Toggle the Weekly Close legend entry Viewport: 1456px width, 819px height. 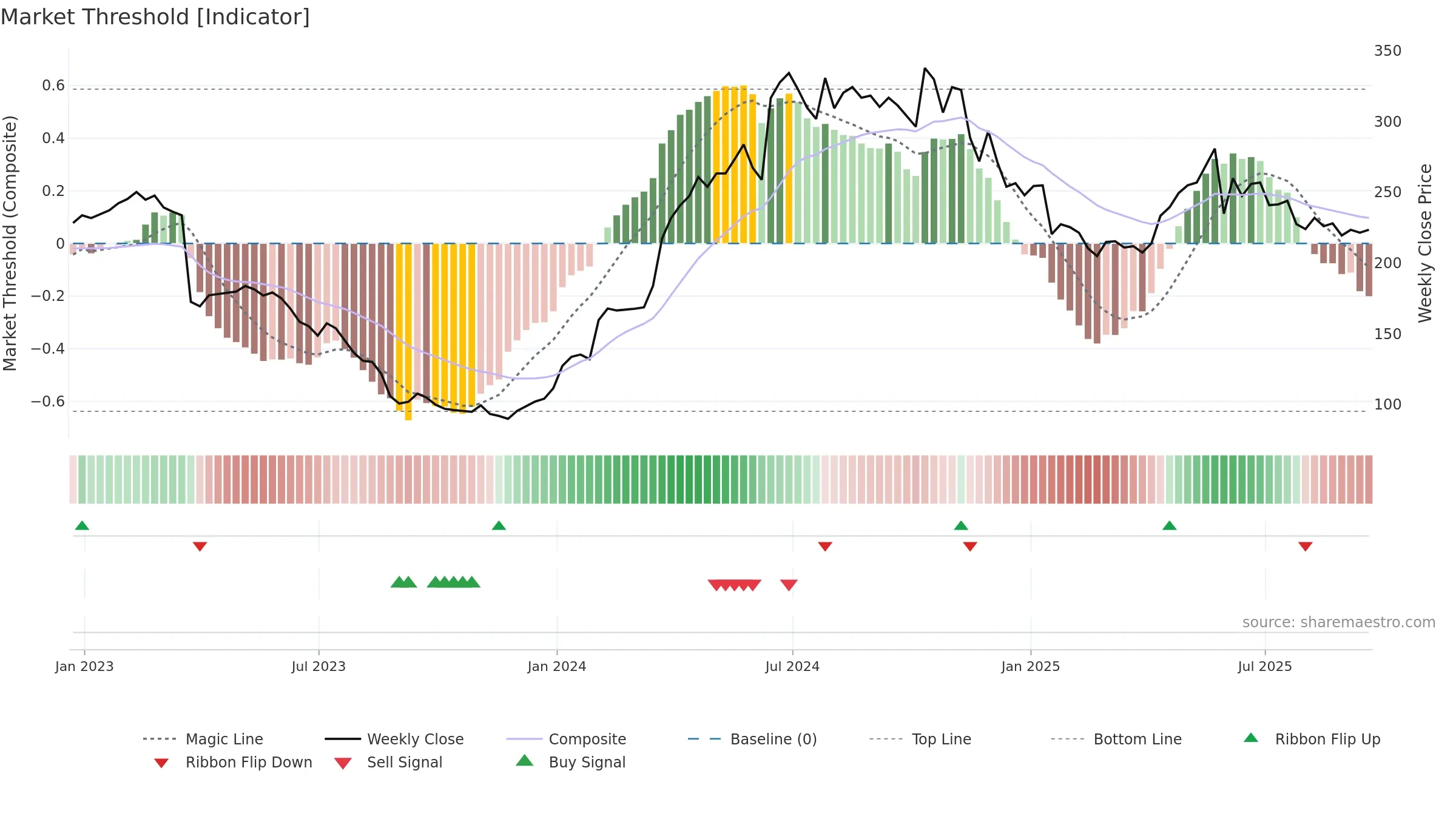click(394, 739)
